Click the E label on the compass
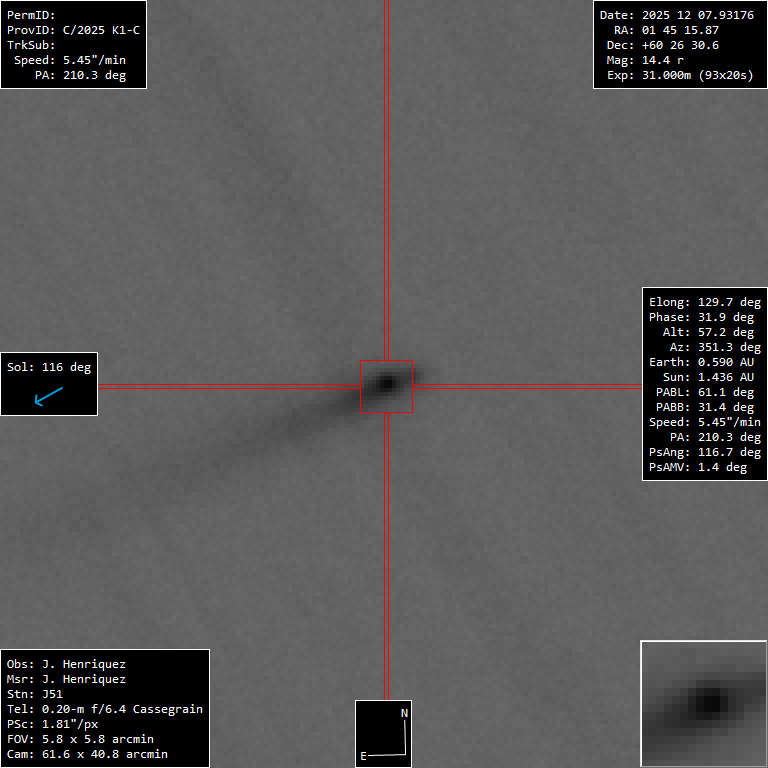This screenshot has height=768, width=768. click(364, 756)
